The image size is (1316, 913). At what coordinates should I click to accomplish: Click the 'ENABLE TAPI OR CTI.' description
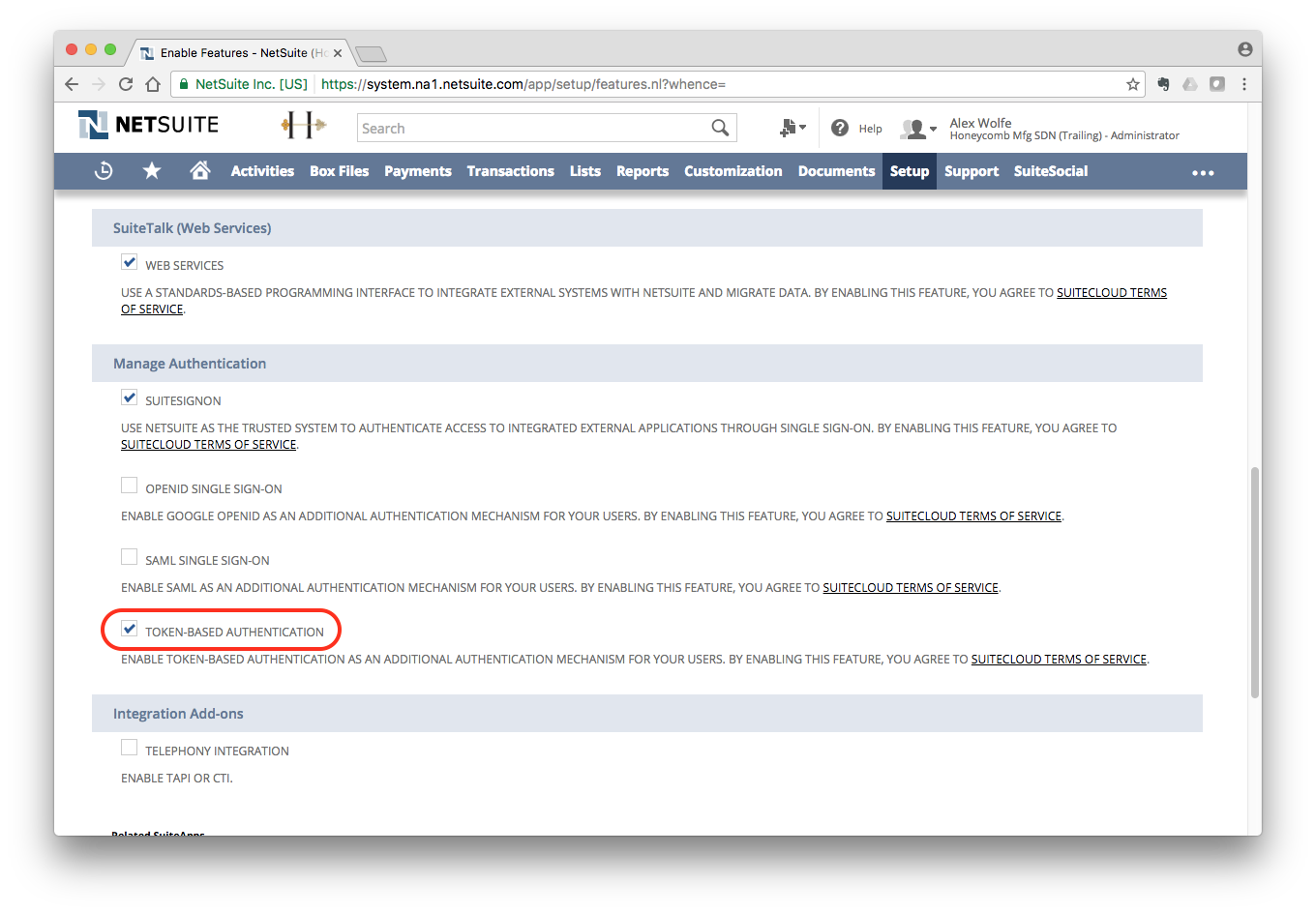tap(176, 778)
